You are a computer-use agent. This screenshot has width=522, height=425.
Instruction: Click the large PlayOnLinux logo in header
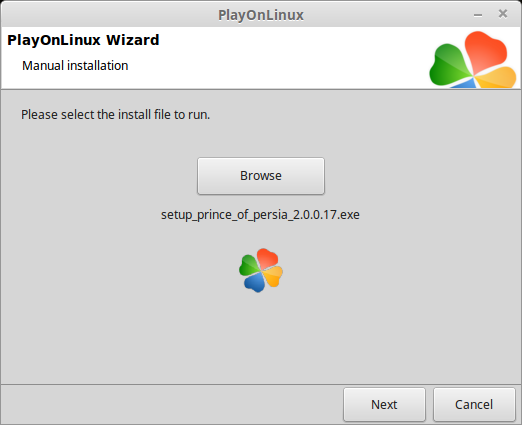tap(473, 59)
